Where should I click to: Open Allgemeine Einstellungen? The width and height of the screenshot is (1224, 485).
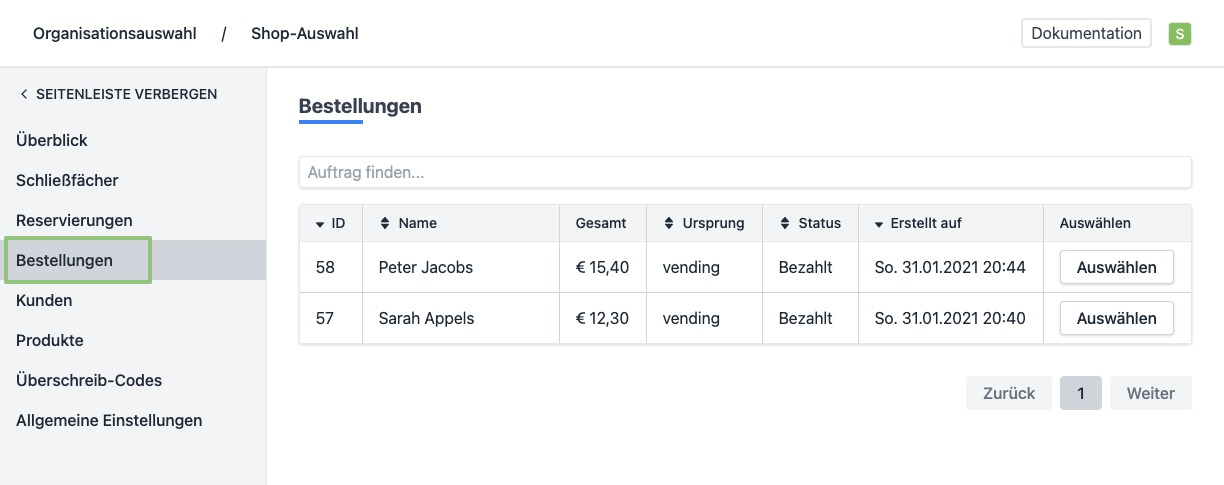109,421
